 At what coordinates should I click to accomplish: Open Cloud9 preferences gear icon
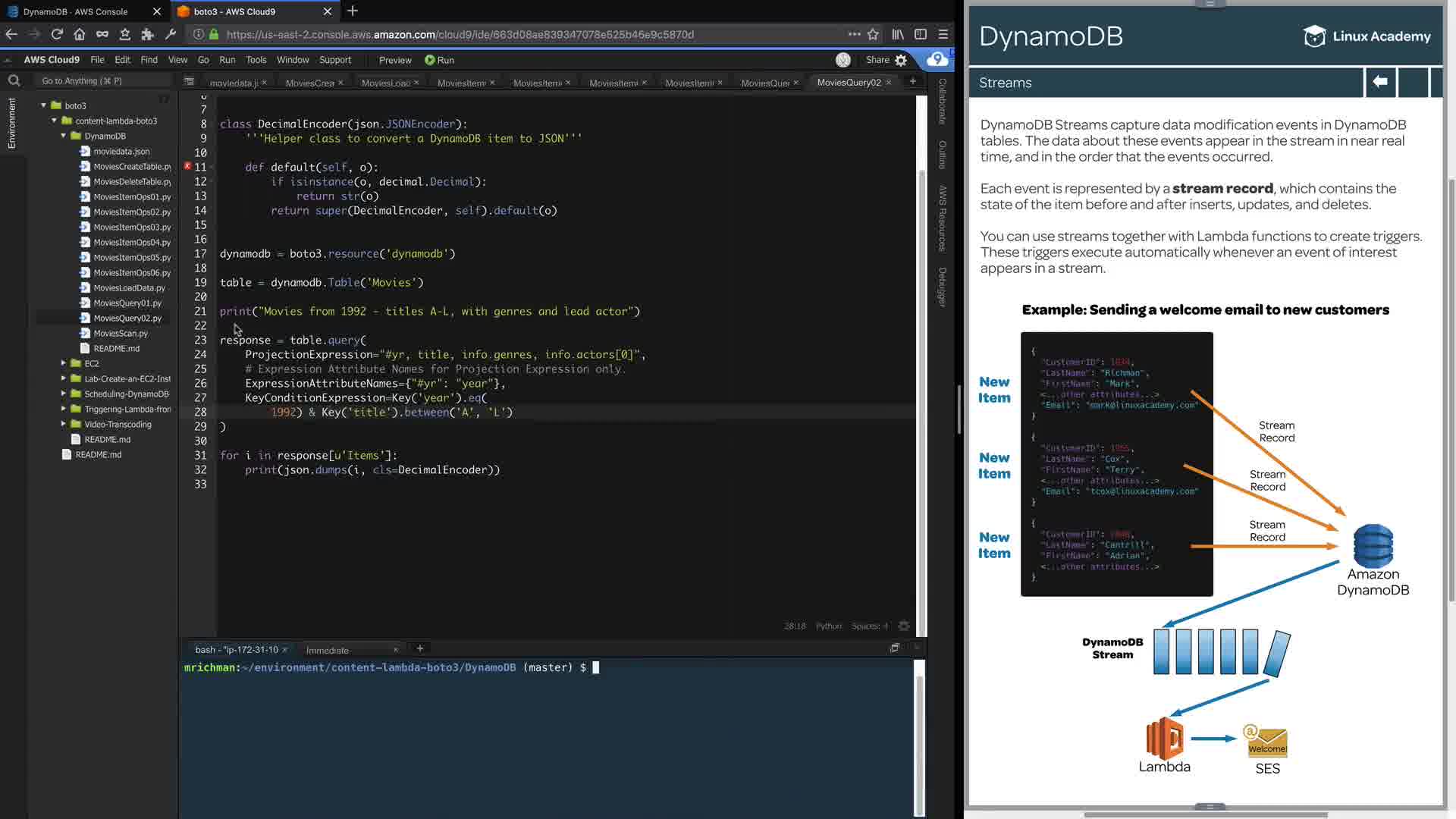tap(901, 60)
